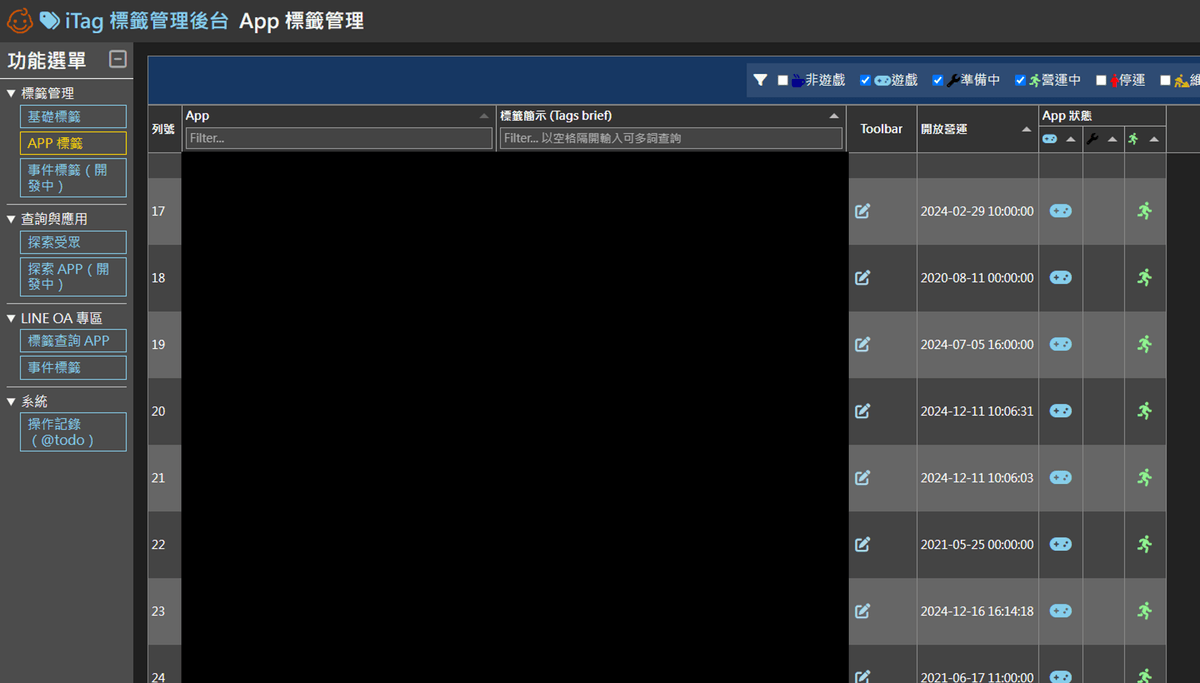Open the edit icon for row 18

[862, 278]
